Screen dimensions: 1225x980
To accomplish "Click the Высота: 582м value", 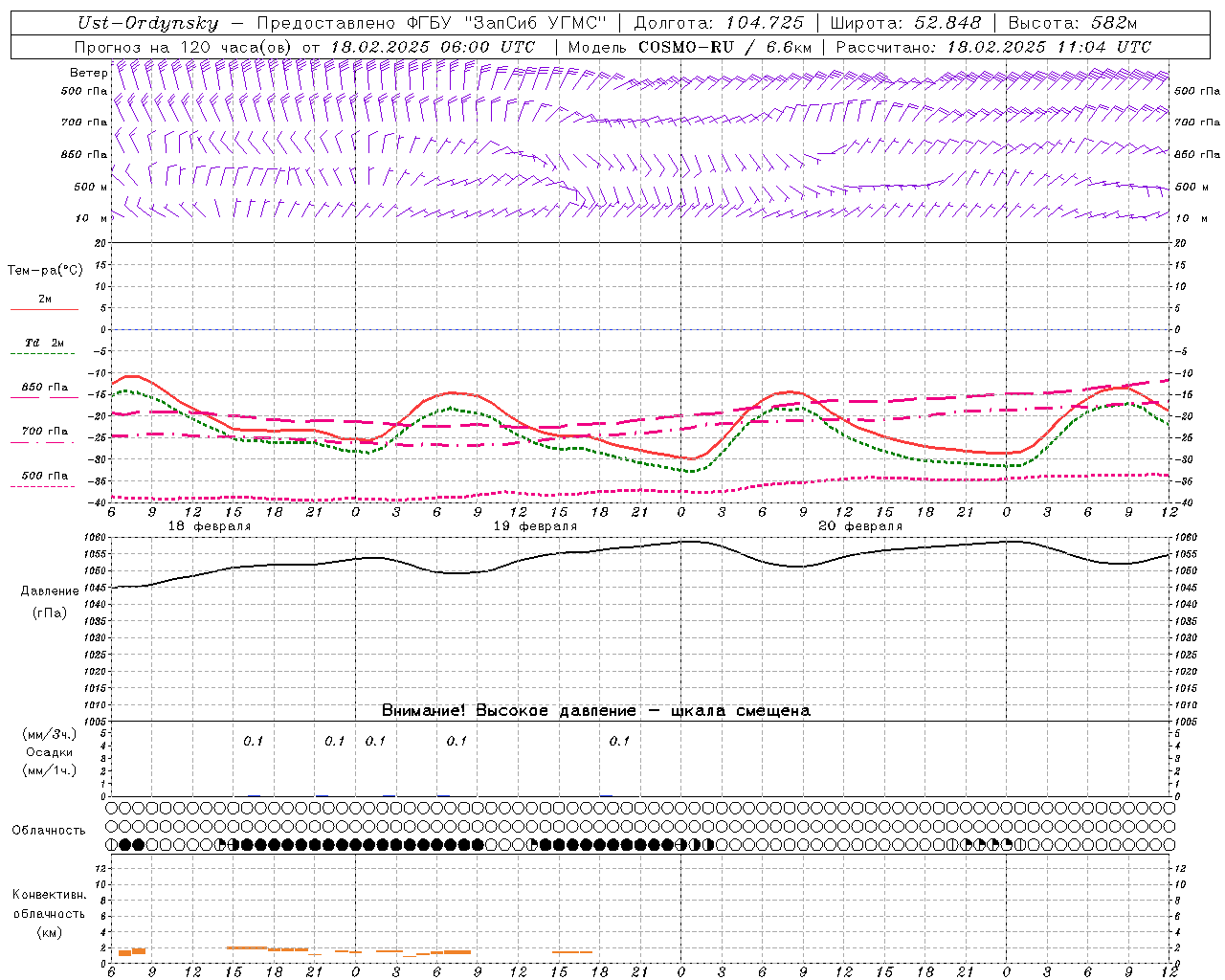I will click(x=1073, y=24).
